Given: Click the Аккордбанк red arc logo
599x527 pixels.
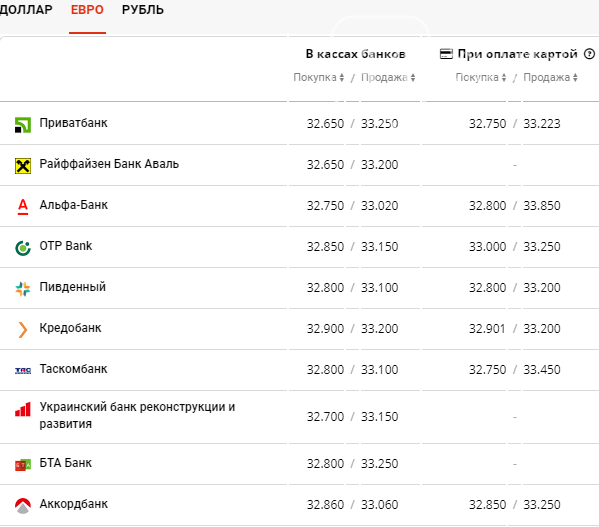Looking at the screenshot, I should 23,506.
